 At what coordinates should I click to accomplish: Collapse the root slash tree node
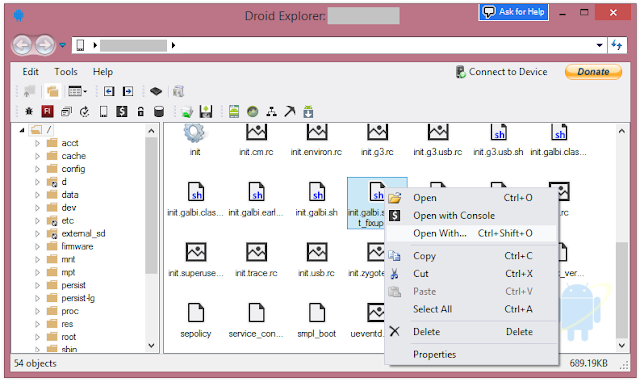pyautogui.click(x=22, y=130)
